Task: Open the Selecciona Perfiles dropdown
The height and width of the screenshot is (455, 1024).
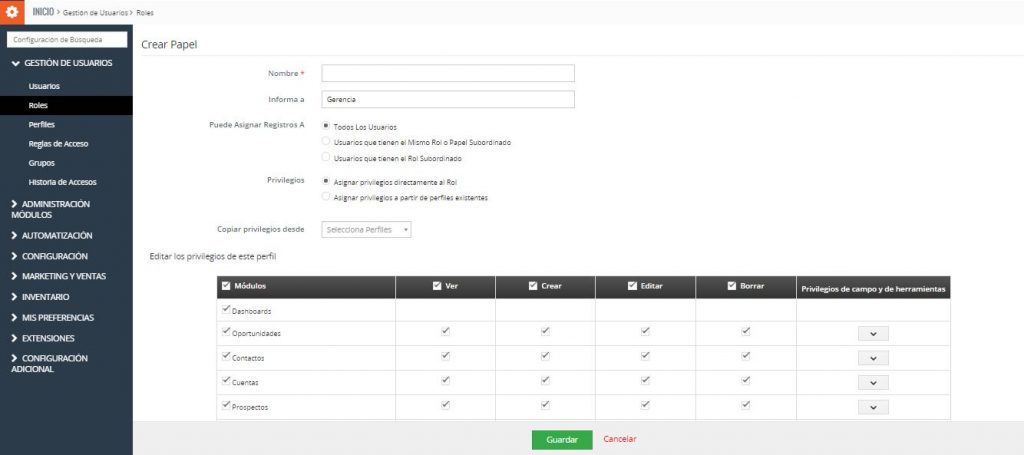Action: (x=367, y=230)
